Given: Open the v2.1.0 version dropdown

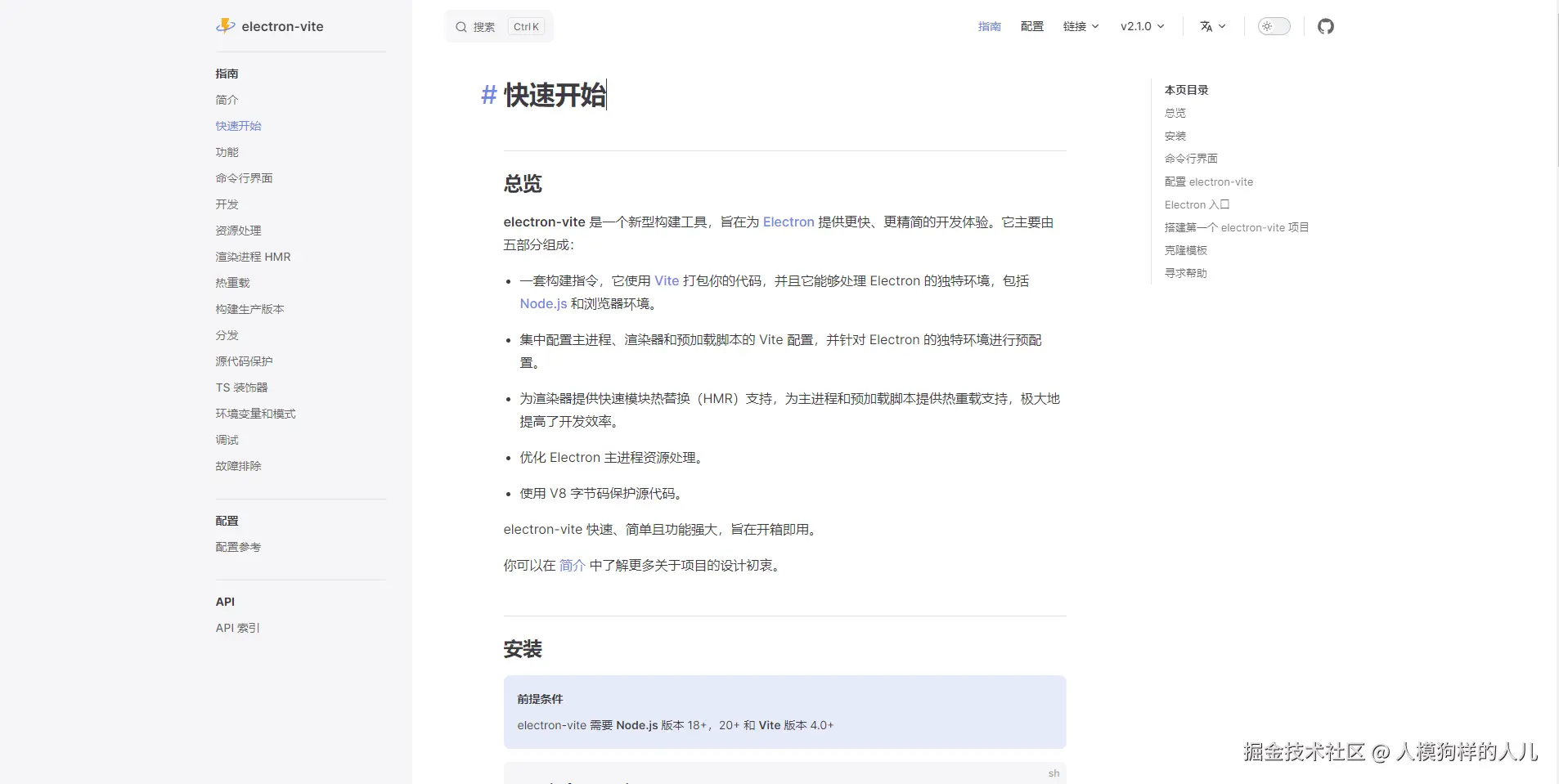Looking at the screenshot, I should click(x=1142, y=26).
